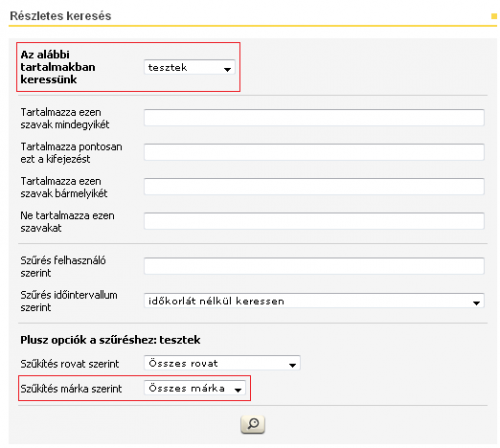
Task: Click the 'Tartalmazza ezen szavak mindegyikét' label
Action: click(65, 118)
